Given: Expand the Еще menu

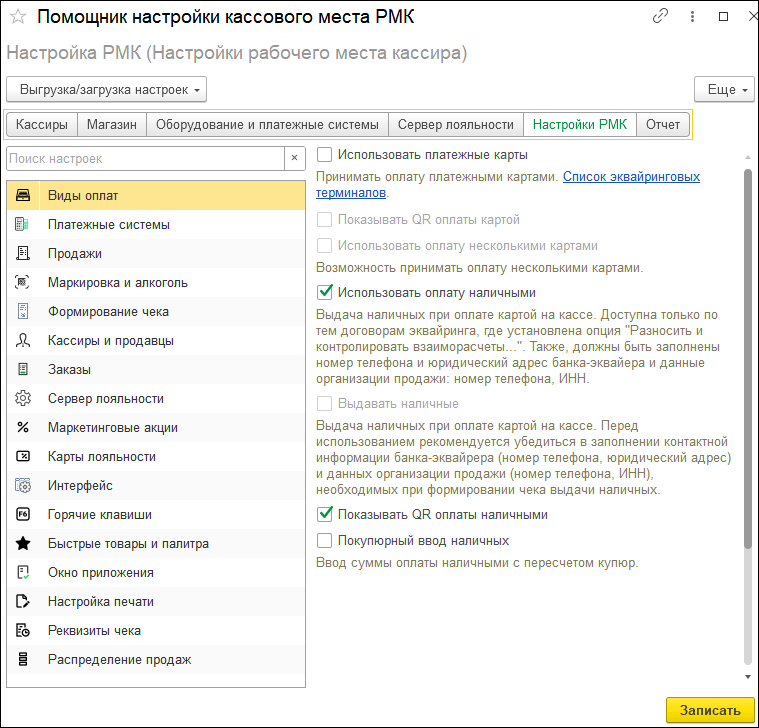Looking at the screenshot, I should click(722, 90).
